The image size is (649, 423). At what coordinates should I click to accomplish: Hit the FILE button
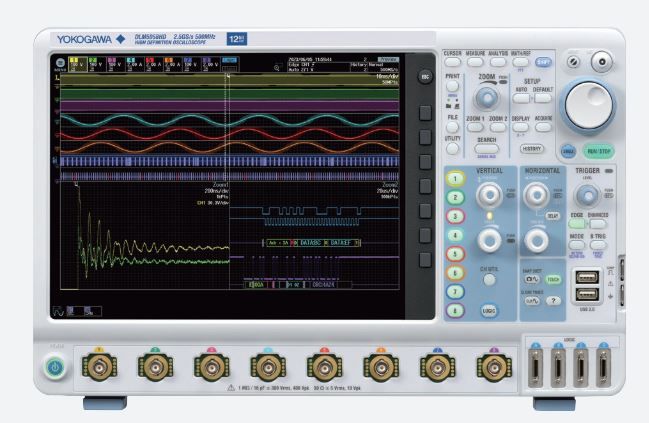click(452, 127)
